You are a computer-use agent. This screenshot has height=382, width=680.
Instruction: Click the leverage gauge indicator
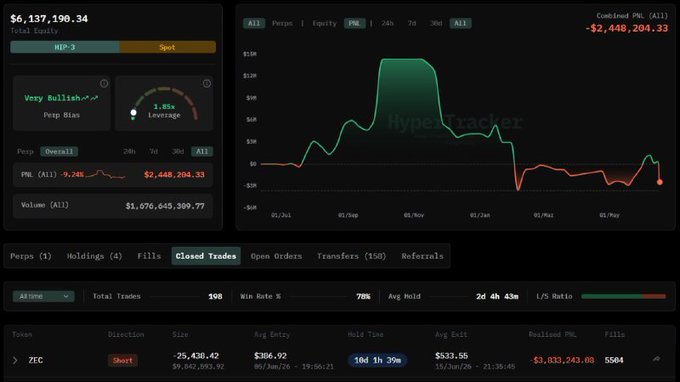pos(133,113)
